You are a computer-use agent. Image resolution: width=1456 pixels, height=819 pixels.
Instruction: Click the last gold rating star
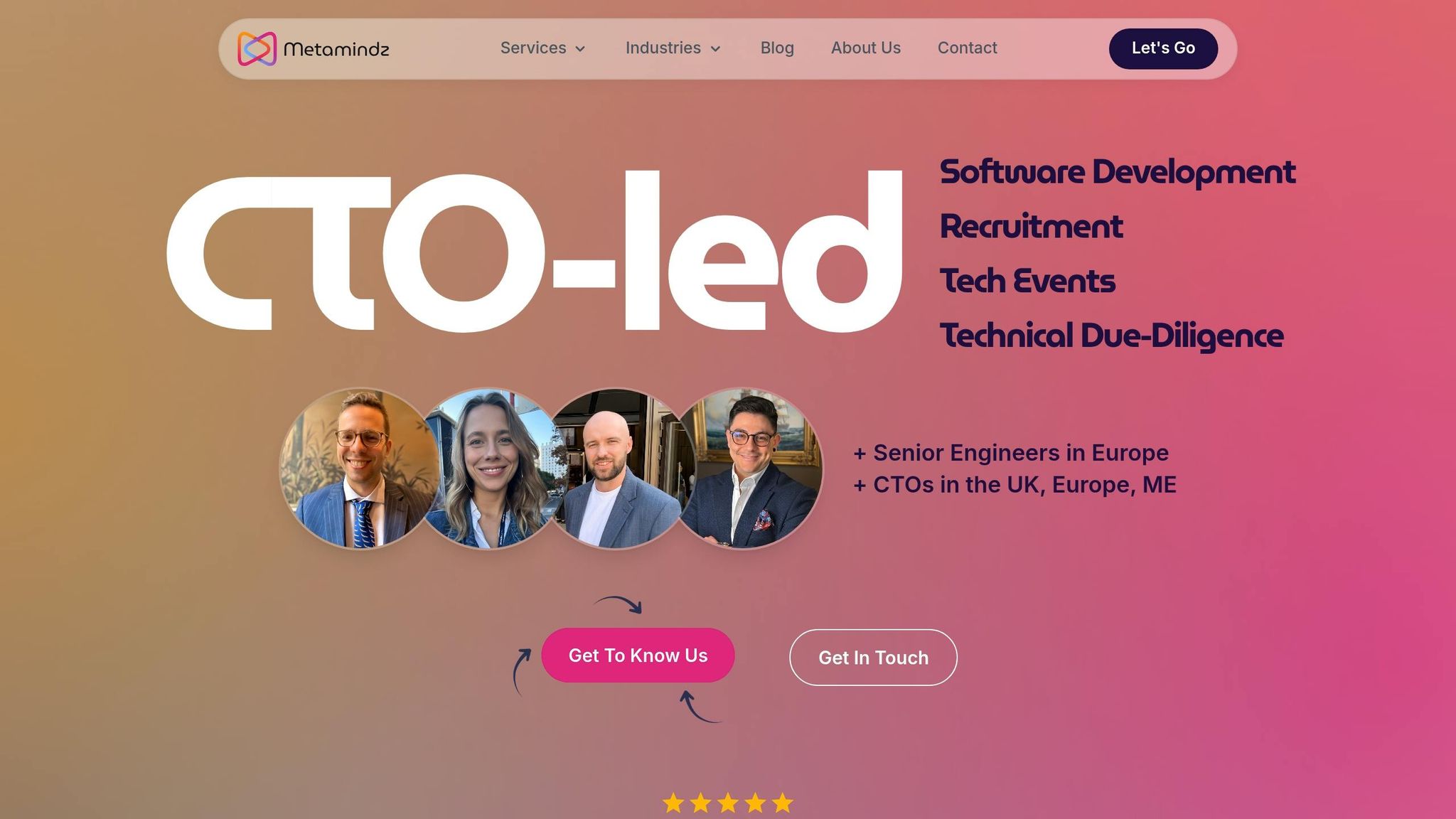[782, 803]
